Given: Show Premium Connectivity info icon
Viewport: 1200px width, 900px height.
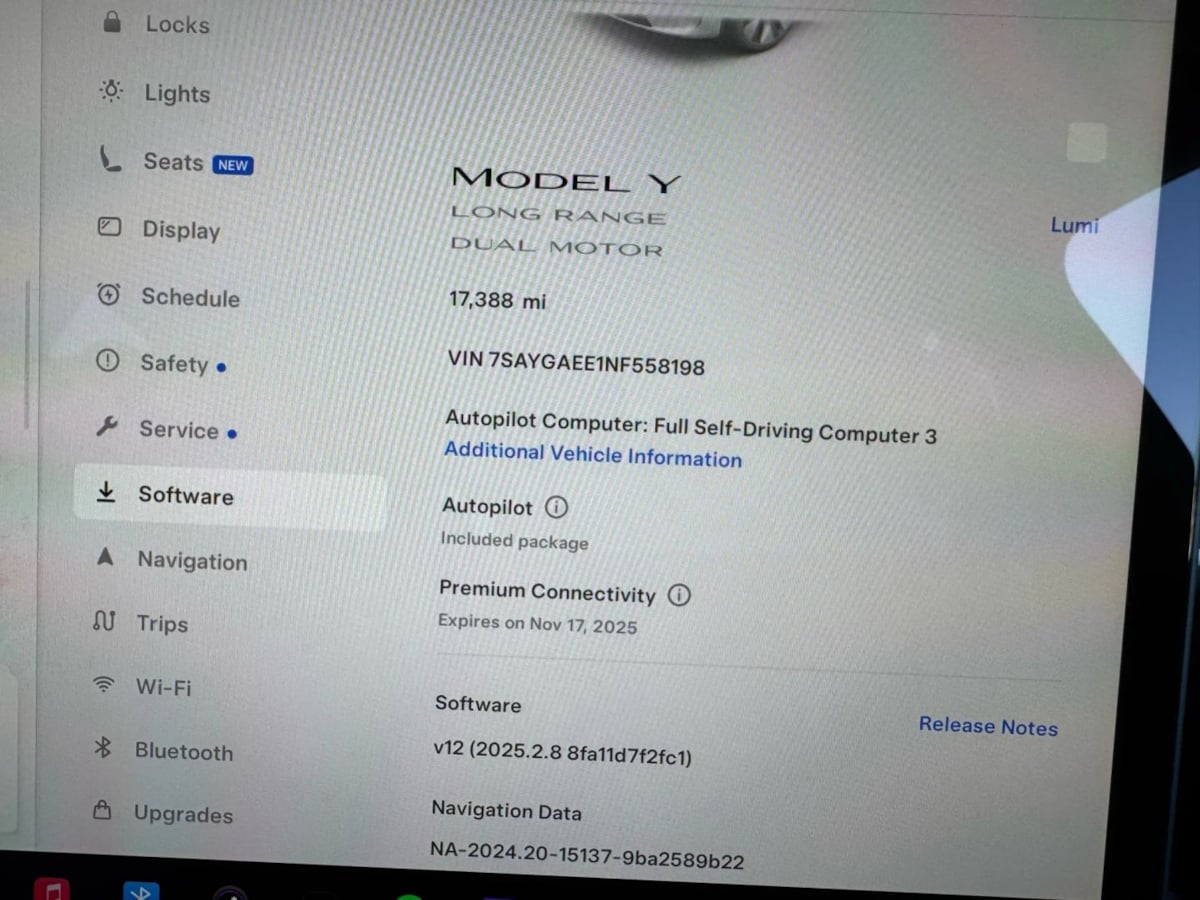Looking at the screenshot, I should pos(679,596).
